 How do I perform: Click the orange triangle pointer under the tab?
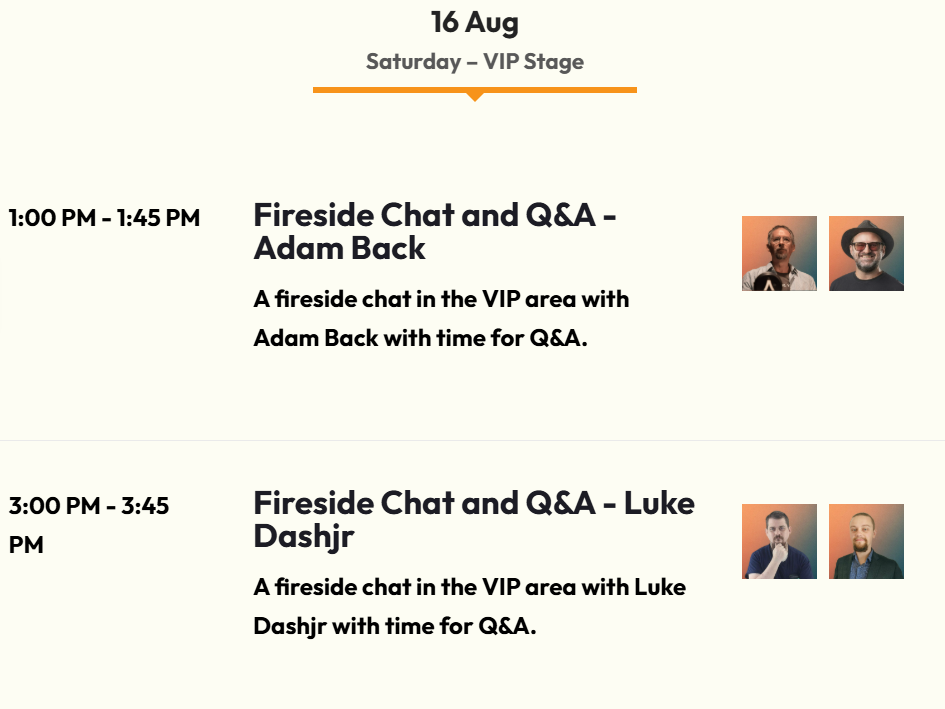coord(475,96)
